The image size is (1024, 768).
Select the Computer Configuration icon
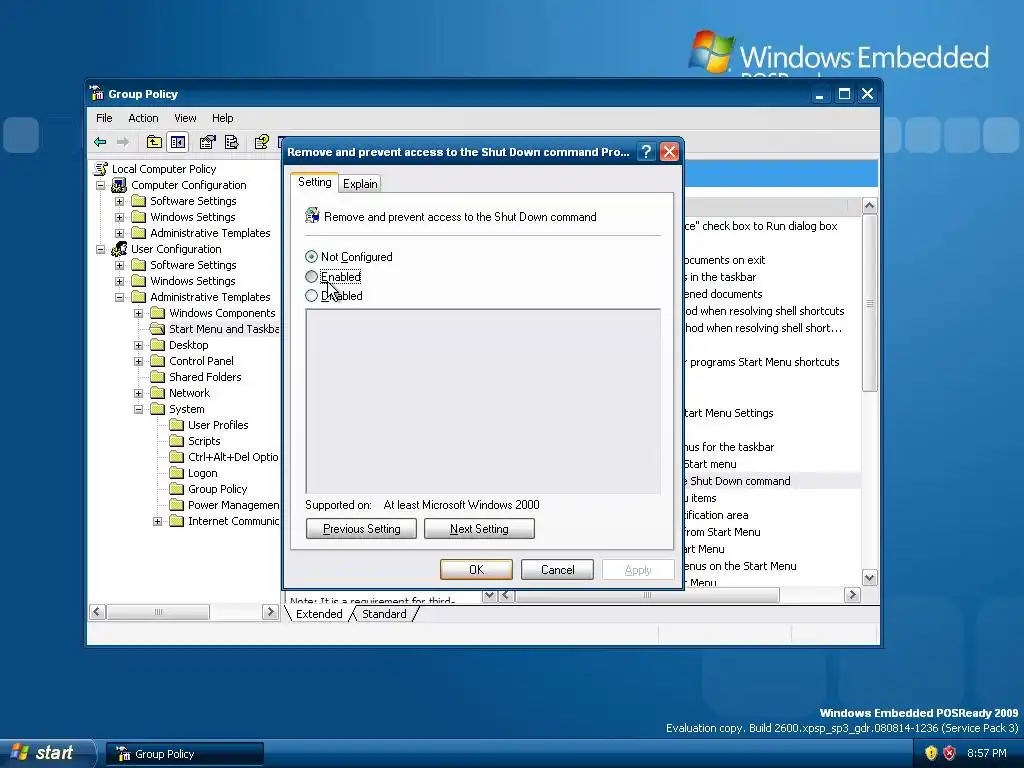(119, 185)
